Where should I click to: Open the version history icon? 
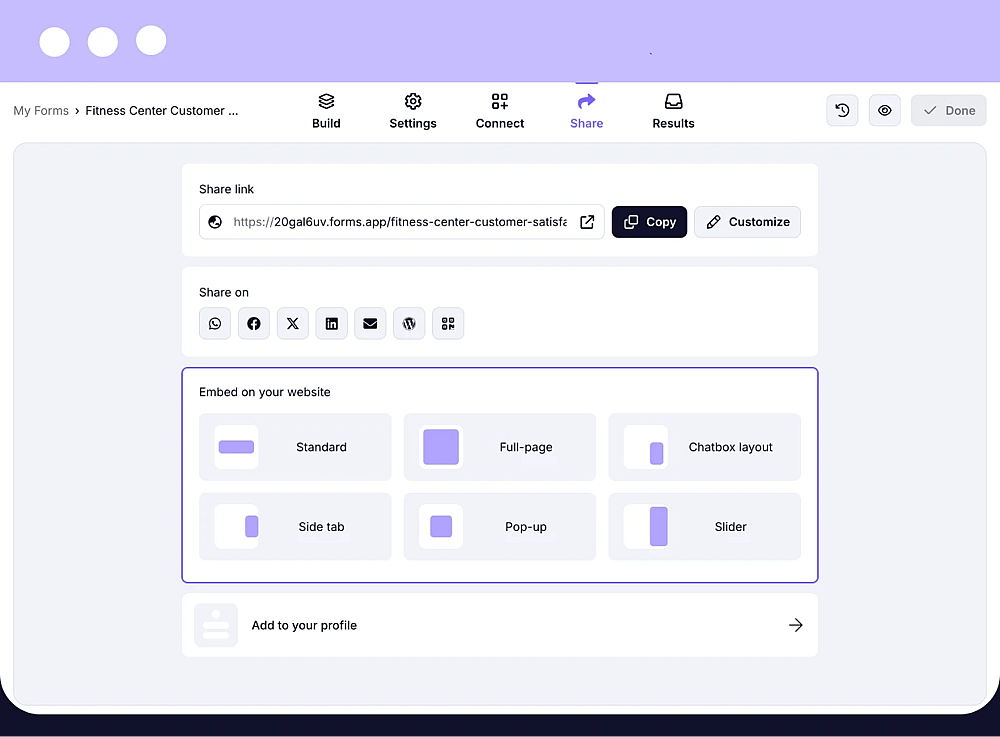[x=842, y=110]
